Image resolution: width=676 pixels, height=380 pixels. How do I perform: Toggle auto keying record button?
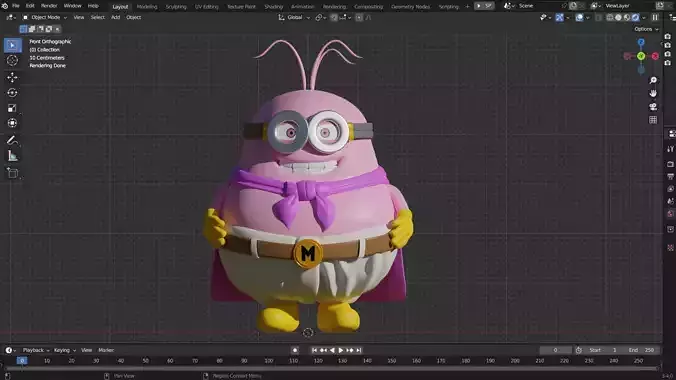(295, 350)
